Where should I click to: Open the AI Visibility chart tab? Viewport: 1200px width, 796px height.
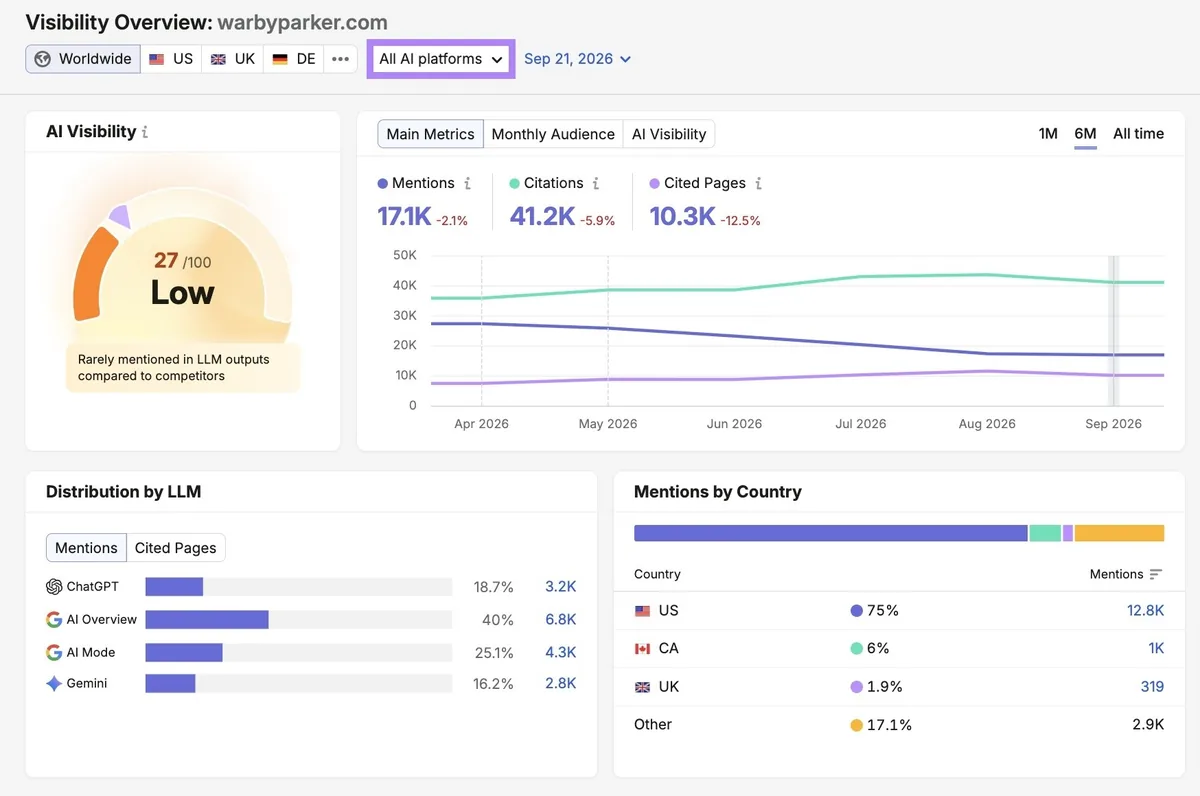(669, 134)
